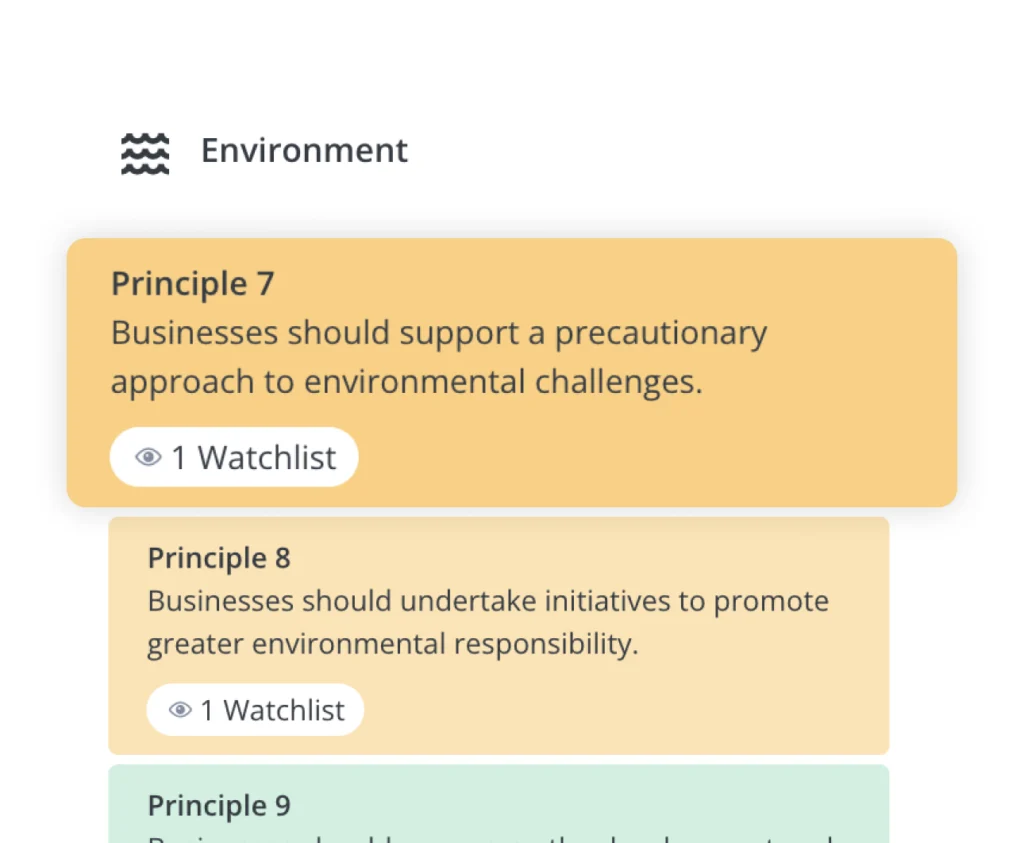Click the eye icon in Principle 8 badge
Image resolution: width=1024 pixels, height=843 pixels.
click(180, 710)
